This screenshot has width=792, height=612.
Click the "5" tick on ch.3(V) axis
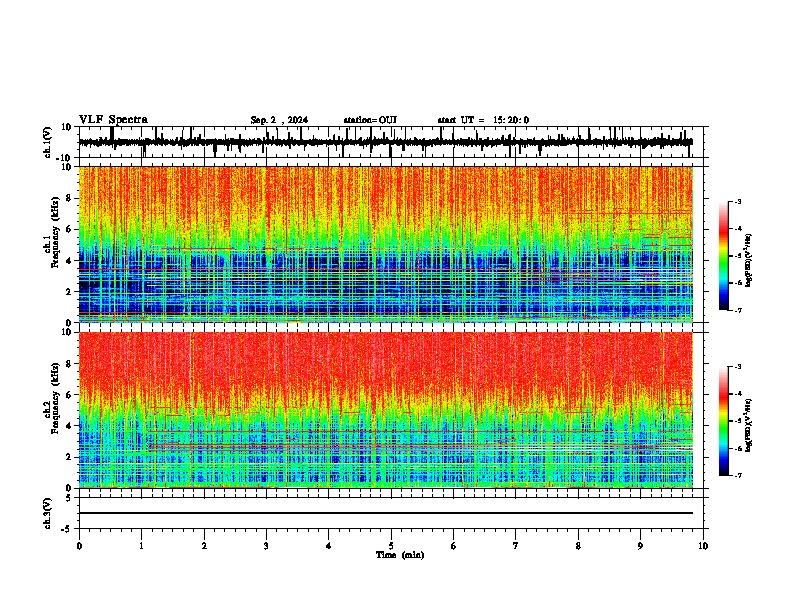(69, 498)
